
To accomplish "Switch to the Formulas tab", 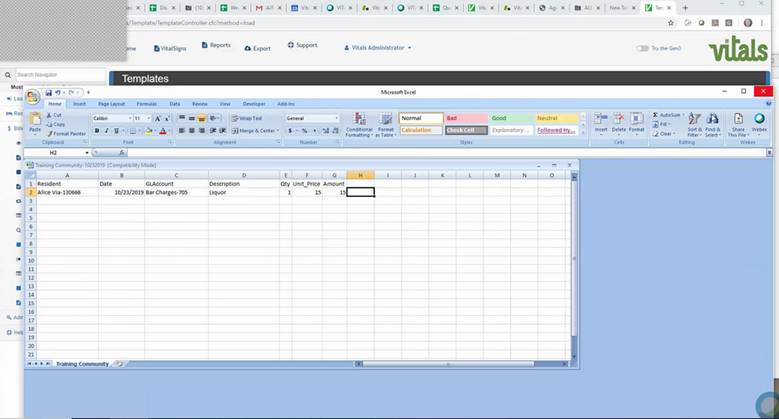I will (147, 104).
